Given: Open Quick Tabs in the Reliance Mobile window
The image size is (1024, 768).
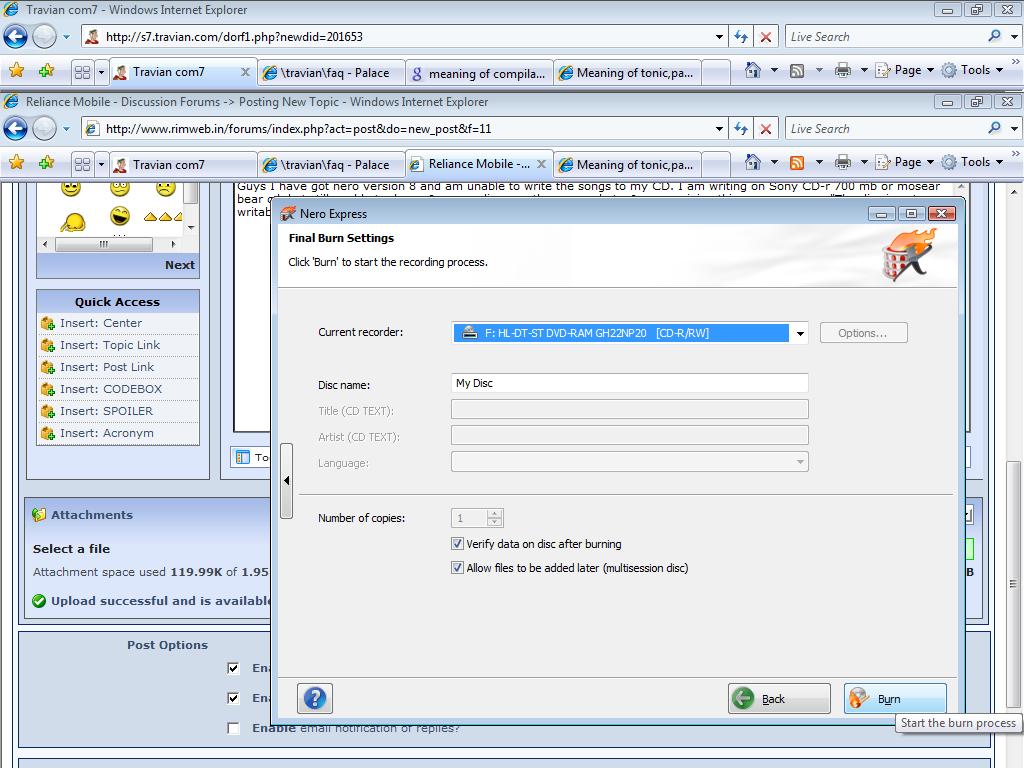Looking at the screenshot, I should tap(82, 164).
